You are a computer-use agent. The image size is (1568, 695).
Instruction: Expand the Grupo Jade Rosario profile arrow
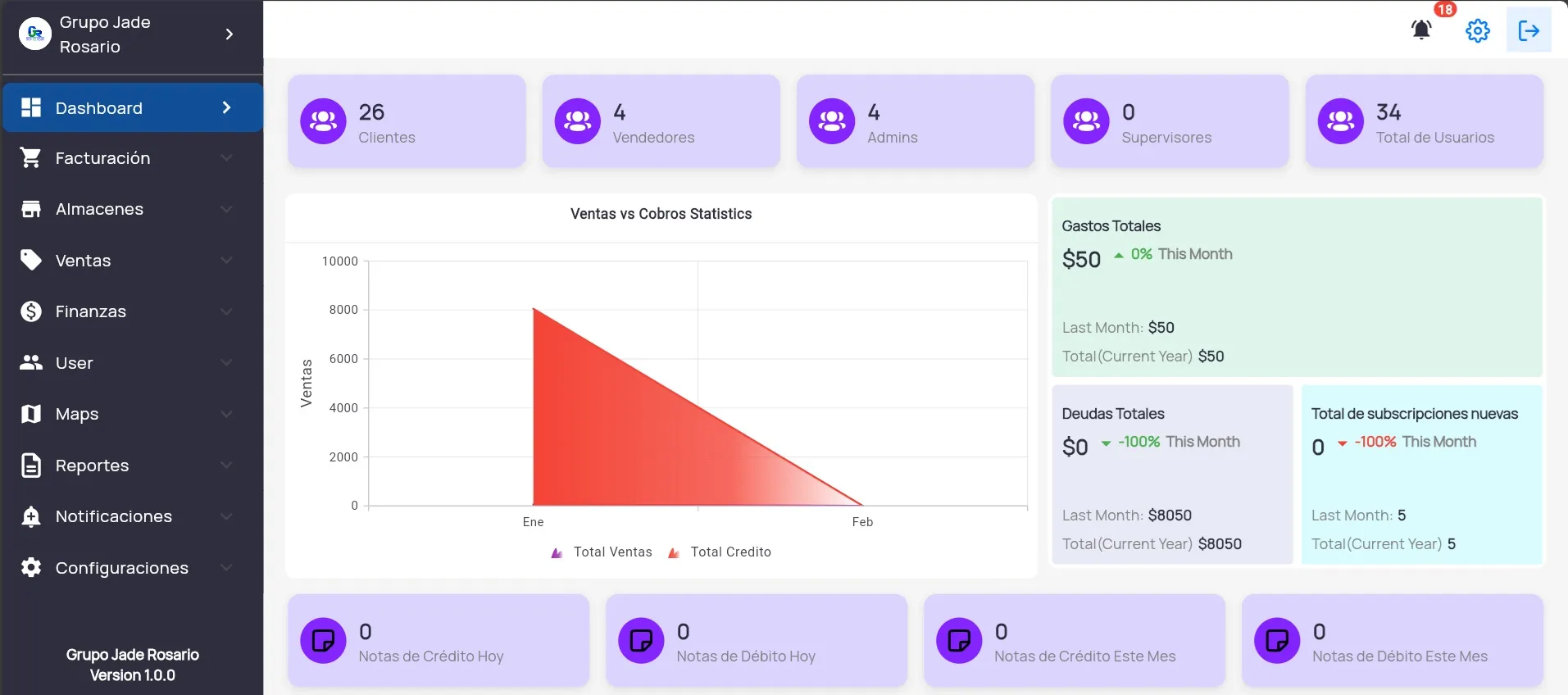pyautogui.click(x=230, y=34)
